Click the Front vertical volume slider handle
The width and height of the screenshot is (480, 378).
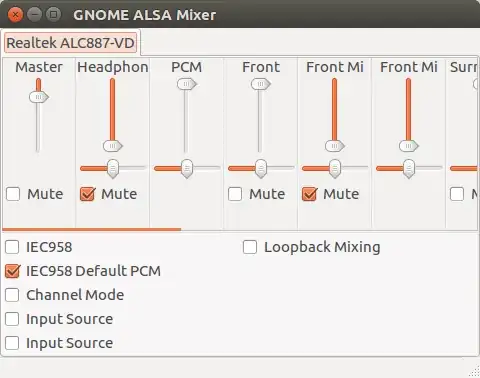coord(261,84)
